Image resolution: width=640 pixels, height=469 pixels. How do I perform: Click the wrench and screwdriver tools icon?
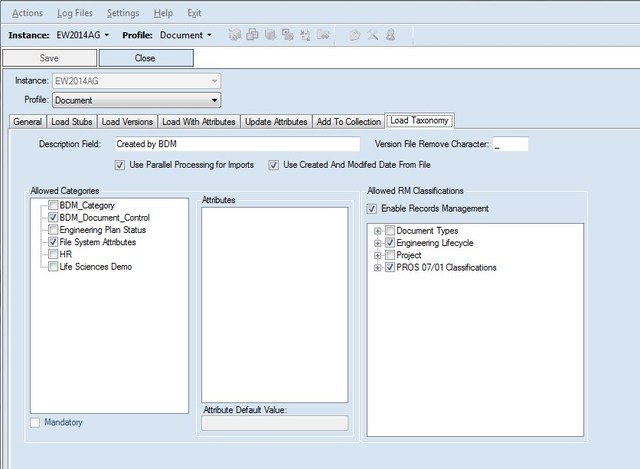(x=372, y=35)
